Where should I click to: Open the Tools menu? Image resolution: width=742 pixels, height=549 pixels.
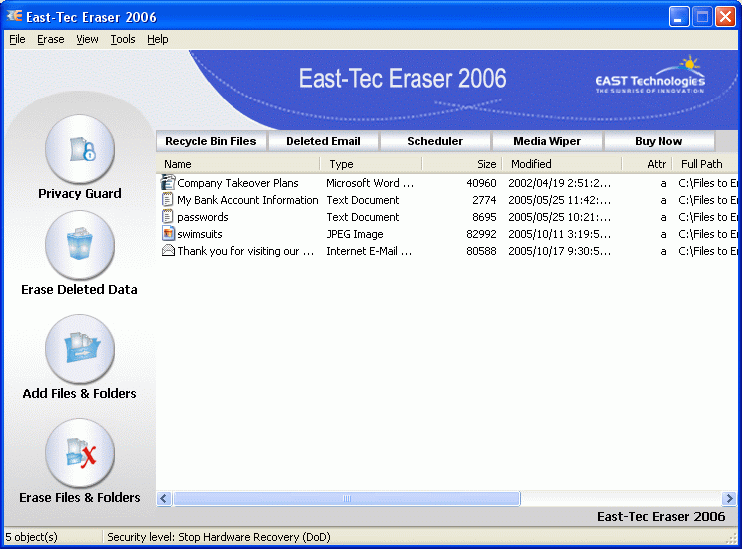click(123, 39)
